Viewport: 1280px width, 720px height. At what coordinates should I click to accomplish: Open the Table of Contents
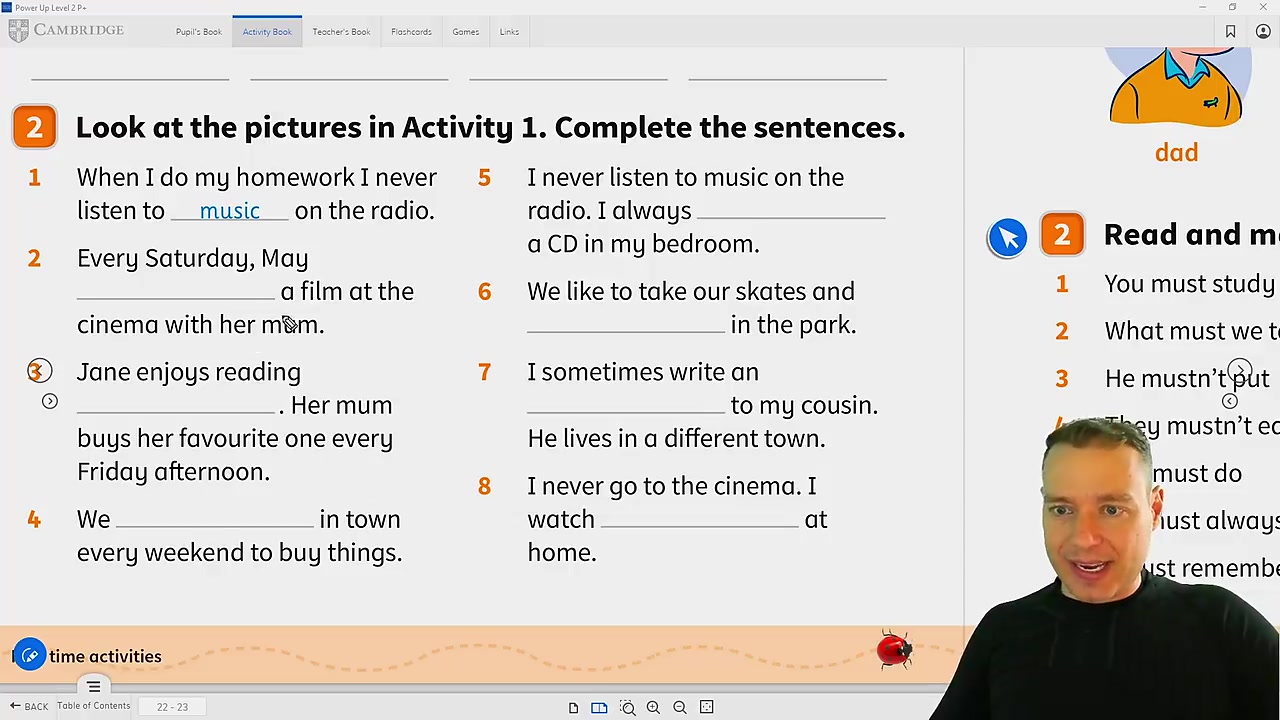[93, 706]
